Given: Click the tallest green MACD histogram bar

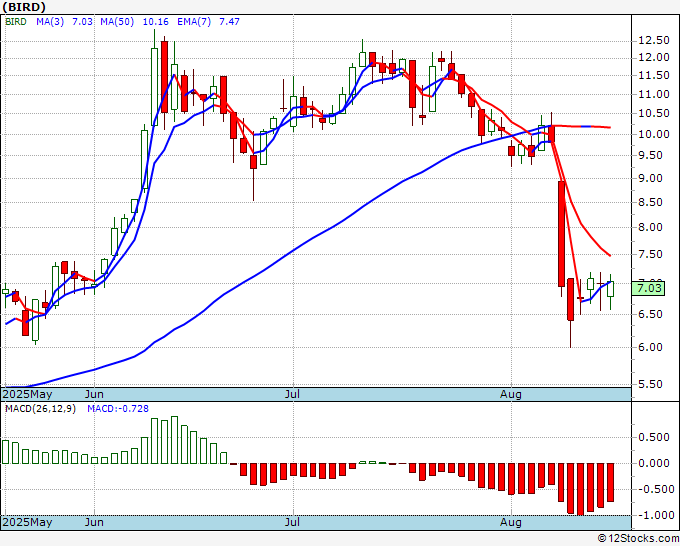Looking at the screenshot, I should pyautogui.click(x=174, y=440).
